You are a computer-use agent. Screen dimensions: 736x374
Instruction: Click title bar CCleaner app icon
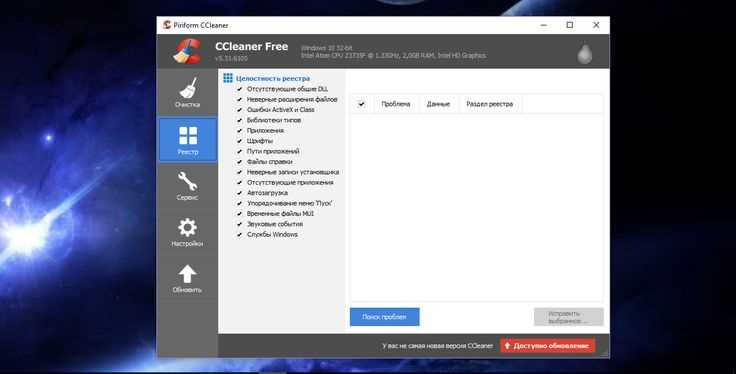tap(167, 25)
